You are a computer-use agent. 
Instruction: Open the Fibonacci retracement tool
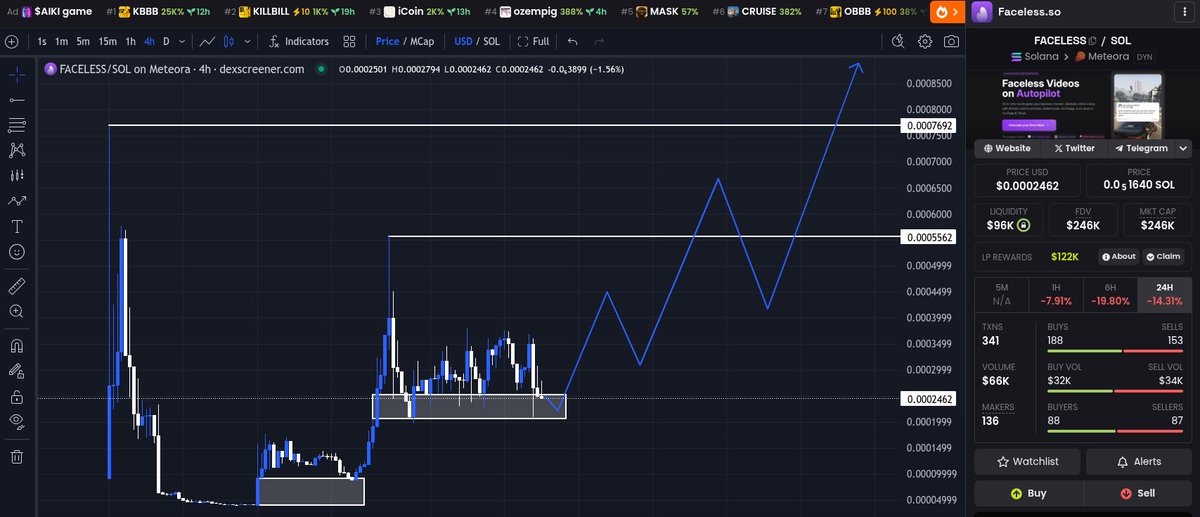click(x=17, y=125)
